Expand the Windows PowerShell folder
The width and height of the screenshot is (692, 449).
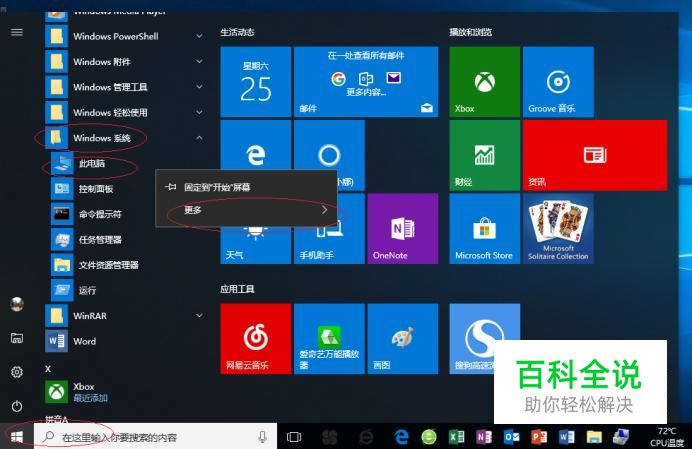pyautogui.click(x=125, y=36)
